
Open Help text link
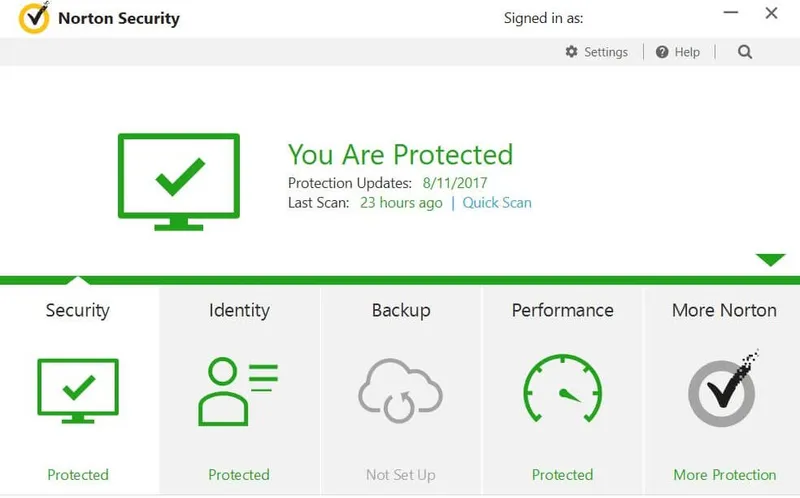tap(687, 52)
